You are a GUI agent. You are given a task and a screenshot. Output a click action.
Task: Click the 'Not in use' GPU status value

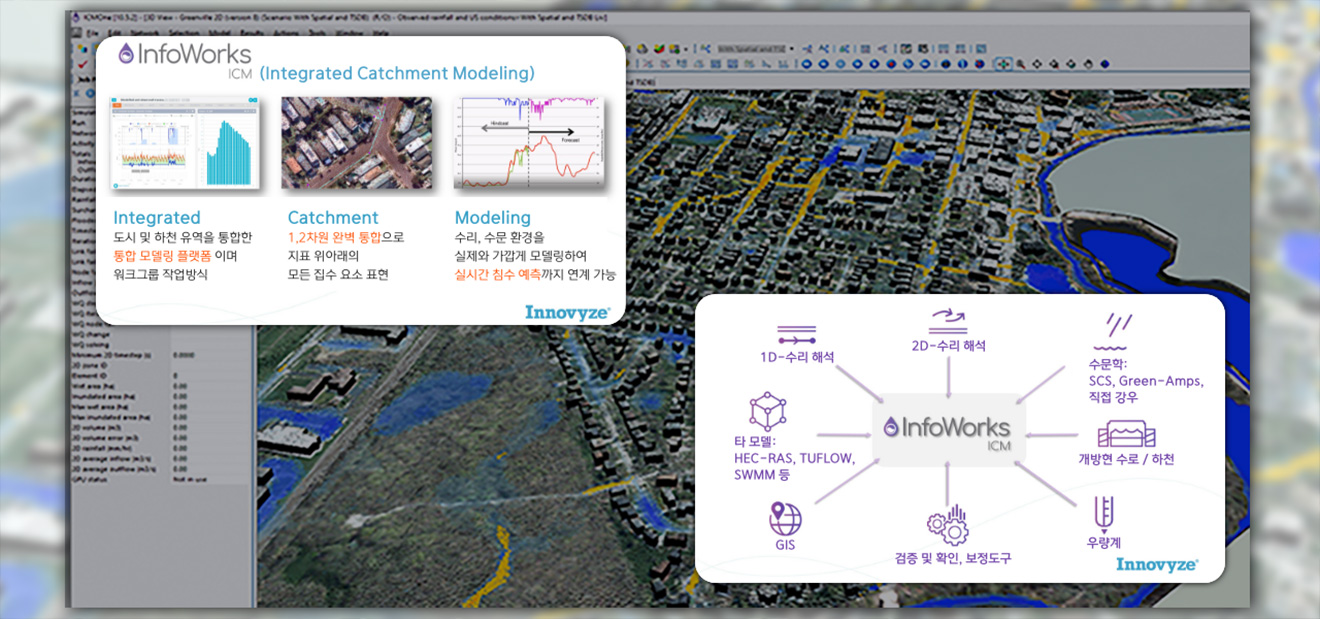pyautogui.click(x=190, y=479)
